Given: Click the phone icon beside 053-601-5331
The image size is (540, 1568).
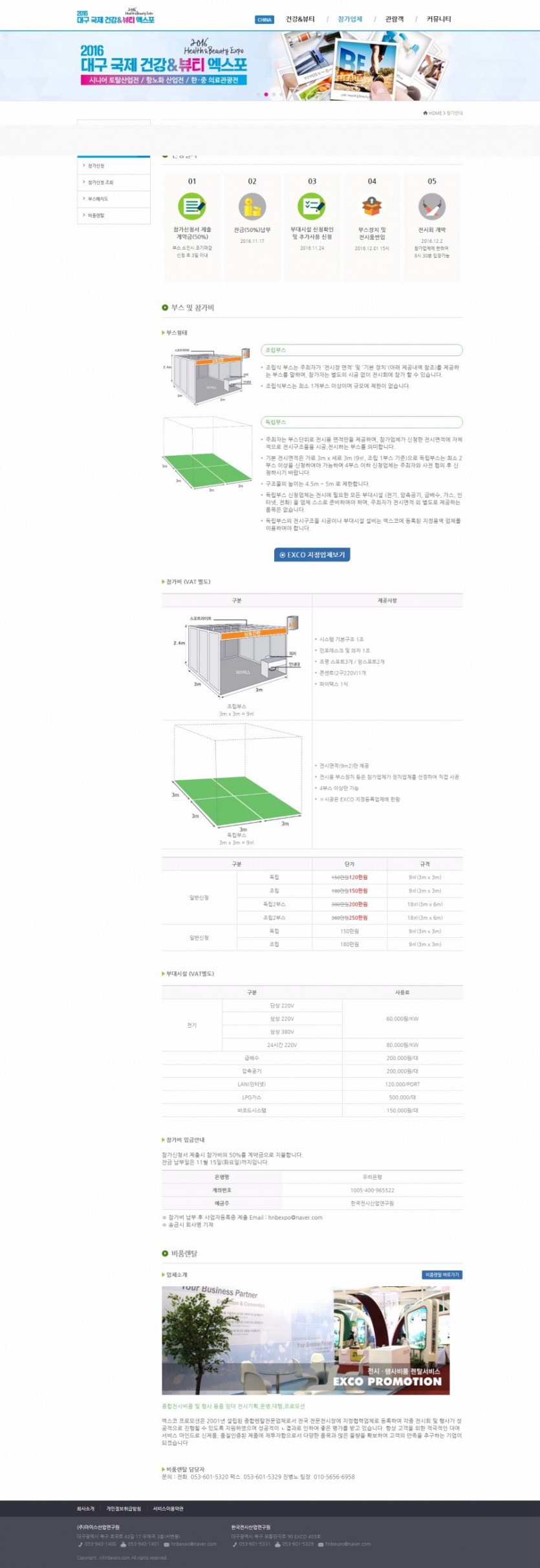Looking at the screenshot, I should [x=234, y=1544].
